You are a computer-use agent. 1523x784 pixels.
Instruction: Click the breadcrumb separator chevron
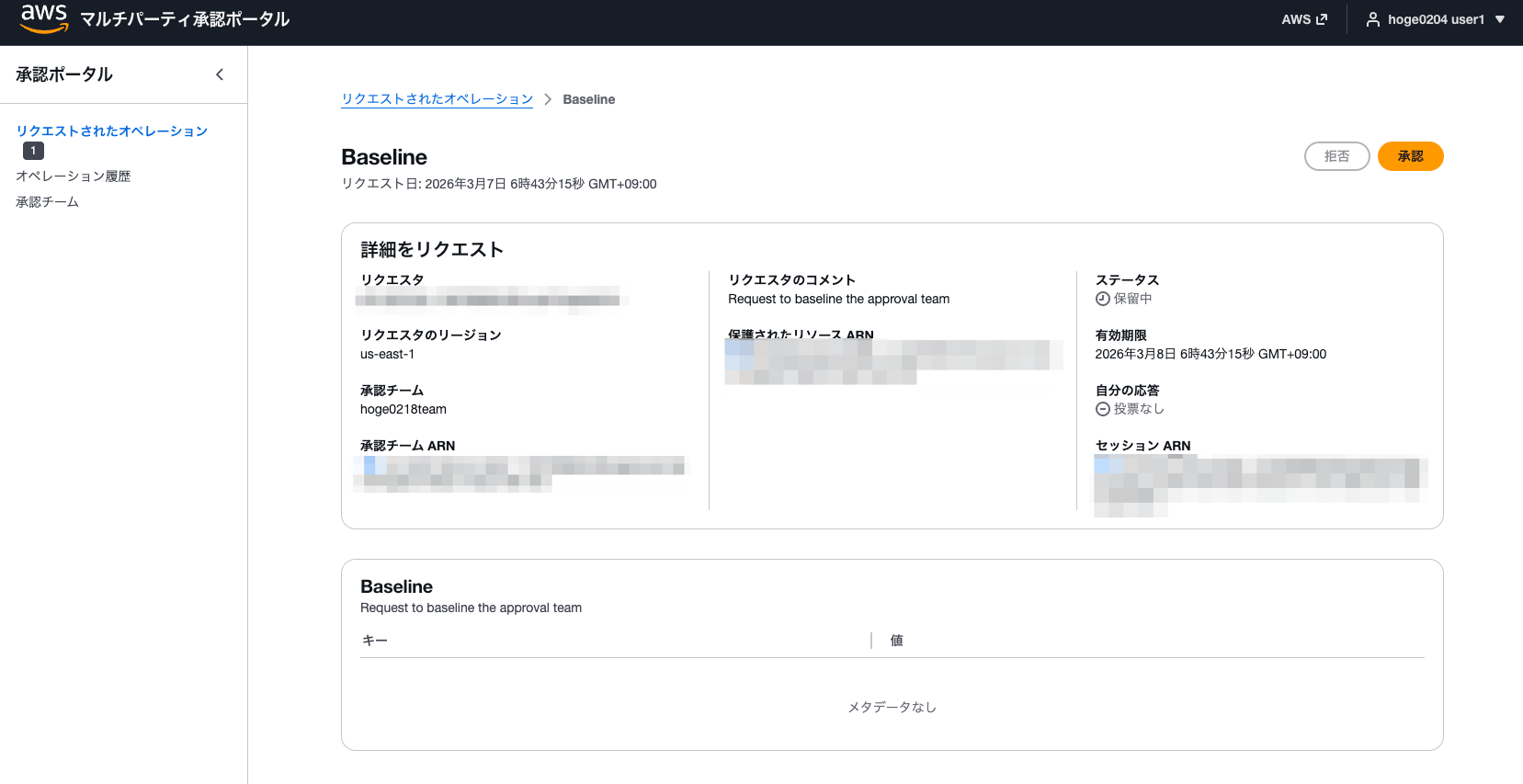[x=548, y=99]
